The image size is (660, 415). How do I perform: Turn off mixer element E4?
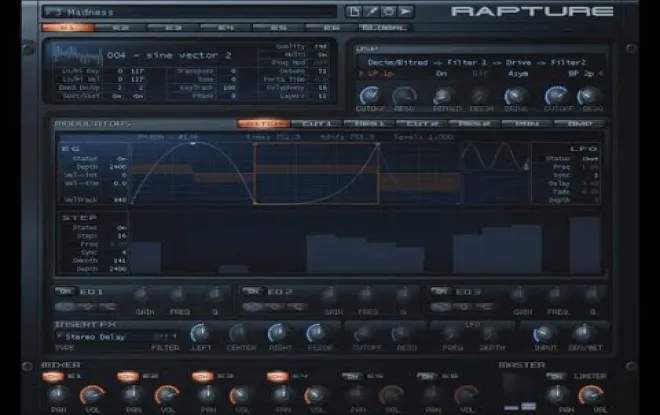click(277, 376)
